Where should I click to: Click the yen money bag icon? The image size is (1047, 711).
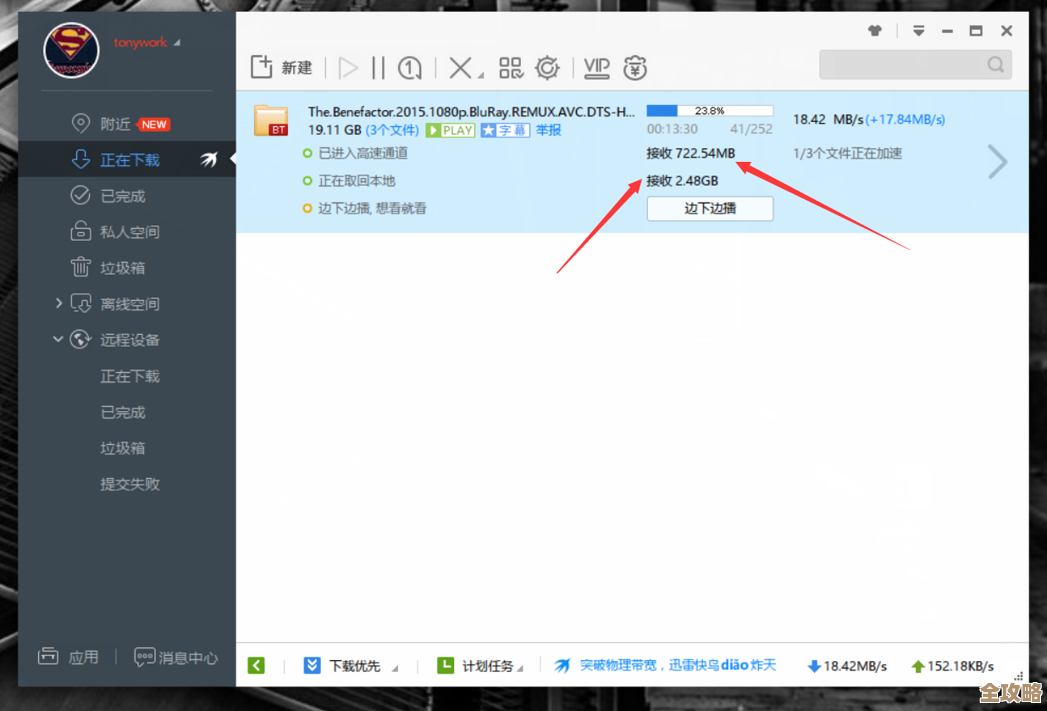click(635, 68)
